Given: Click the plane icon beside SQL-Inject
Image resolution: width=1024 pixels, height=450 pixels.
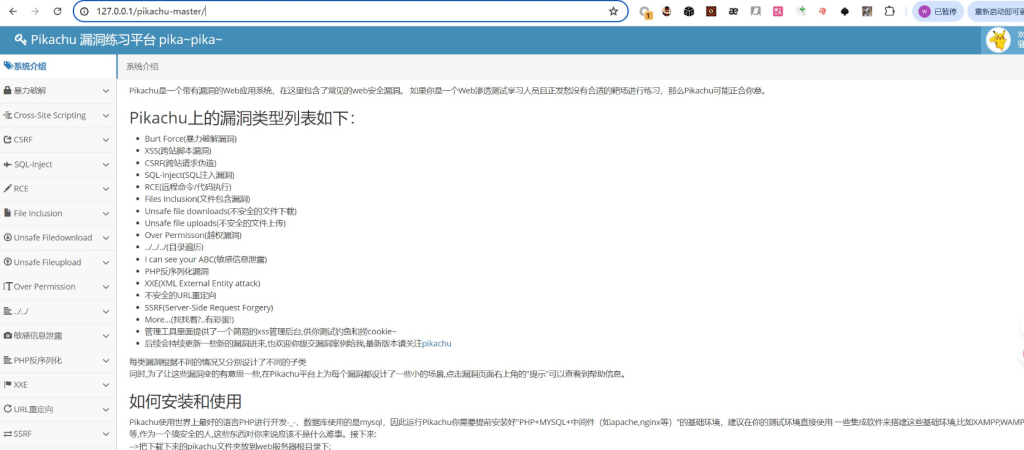Looking at the screenshot, I should point(8,164).
